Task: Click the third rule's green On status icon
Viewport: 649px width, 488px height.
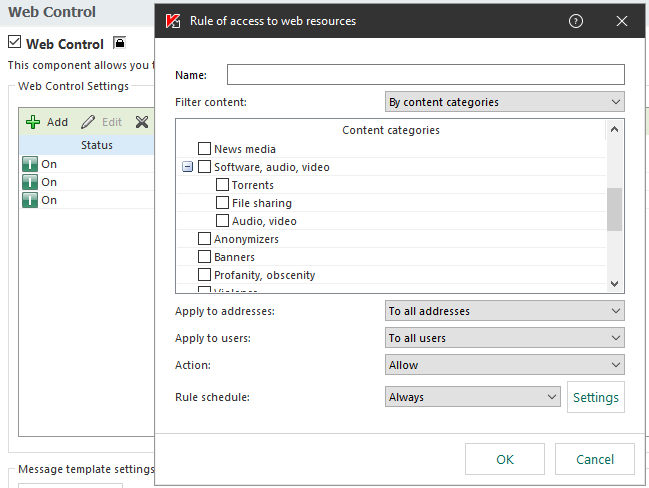Action: 30,200
